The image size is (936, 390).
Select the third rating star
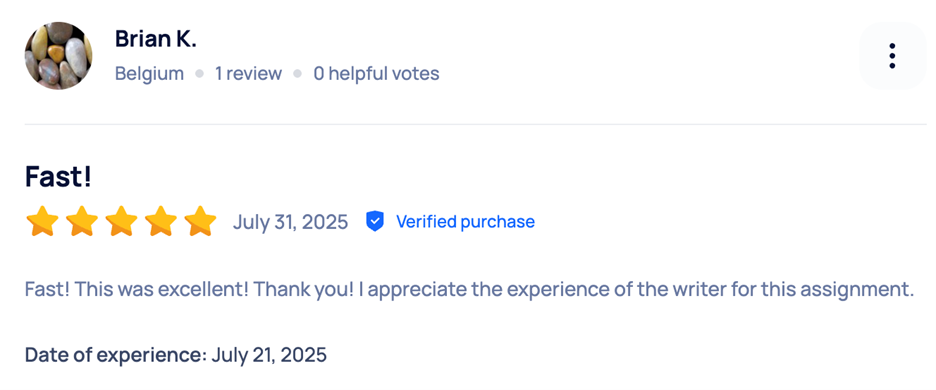tap(121, 222)
